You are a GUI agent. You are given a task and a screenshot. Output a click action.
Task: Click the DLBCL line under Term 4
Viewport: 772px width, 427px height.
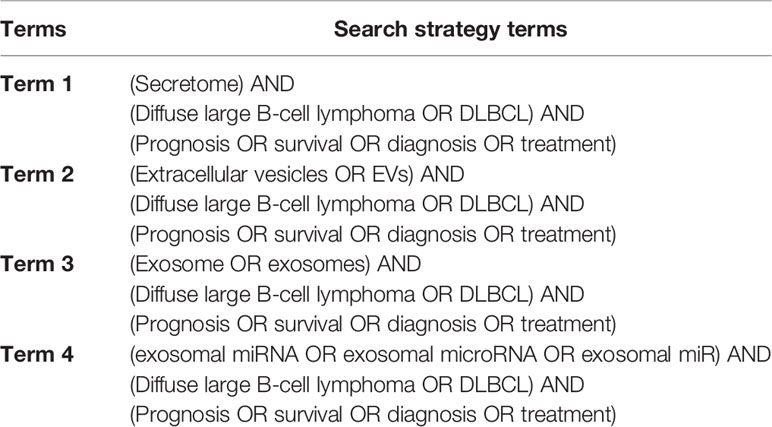(357, 385)
